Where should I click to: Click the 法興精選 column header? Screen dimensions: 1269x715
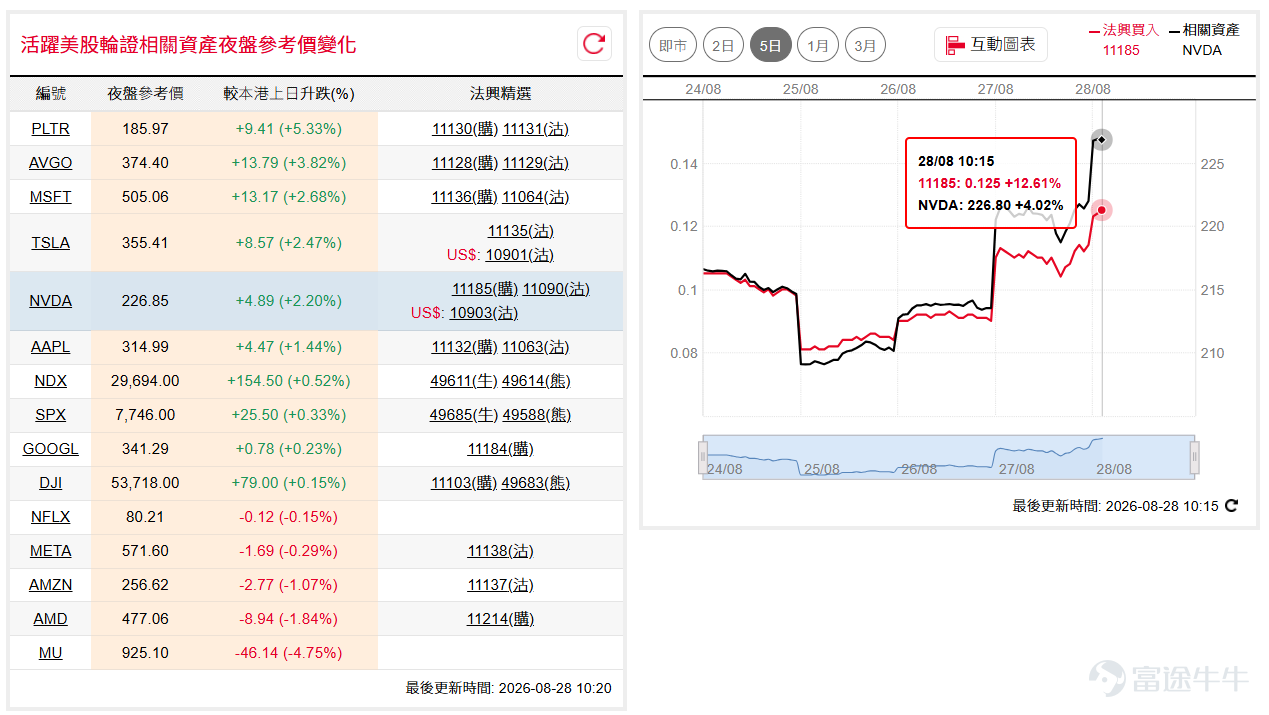tap(501, 94)
